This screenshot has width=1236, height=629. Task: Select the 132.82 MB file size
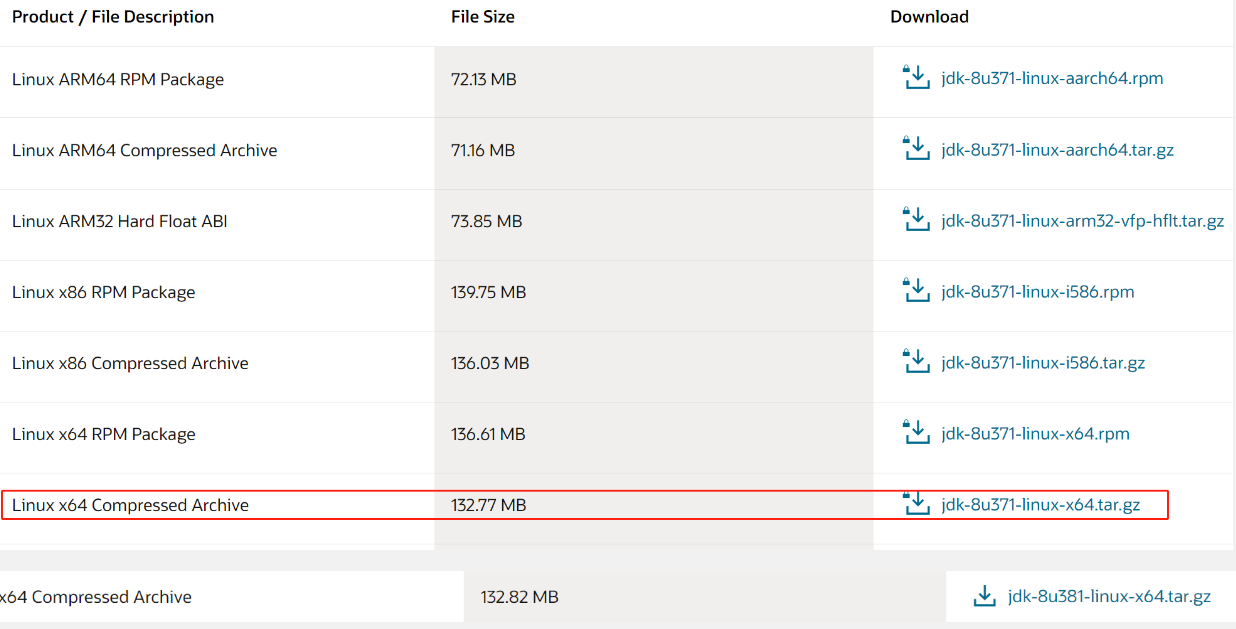pyautogui.click(x=520, y=597)
